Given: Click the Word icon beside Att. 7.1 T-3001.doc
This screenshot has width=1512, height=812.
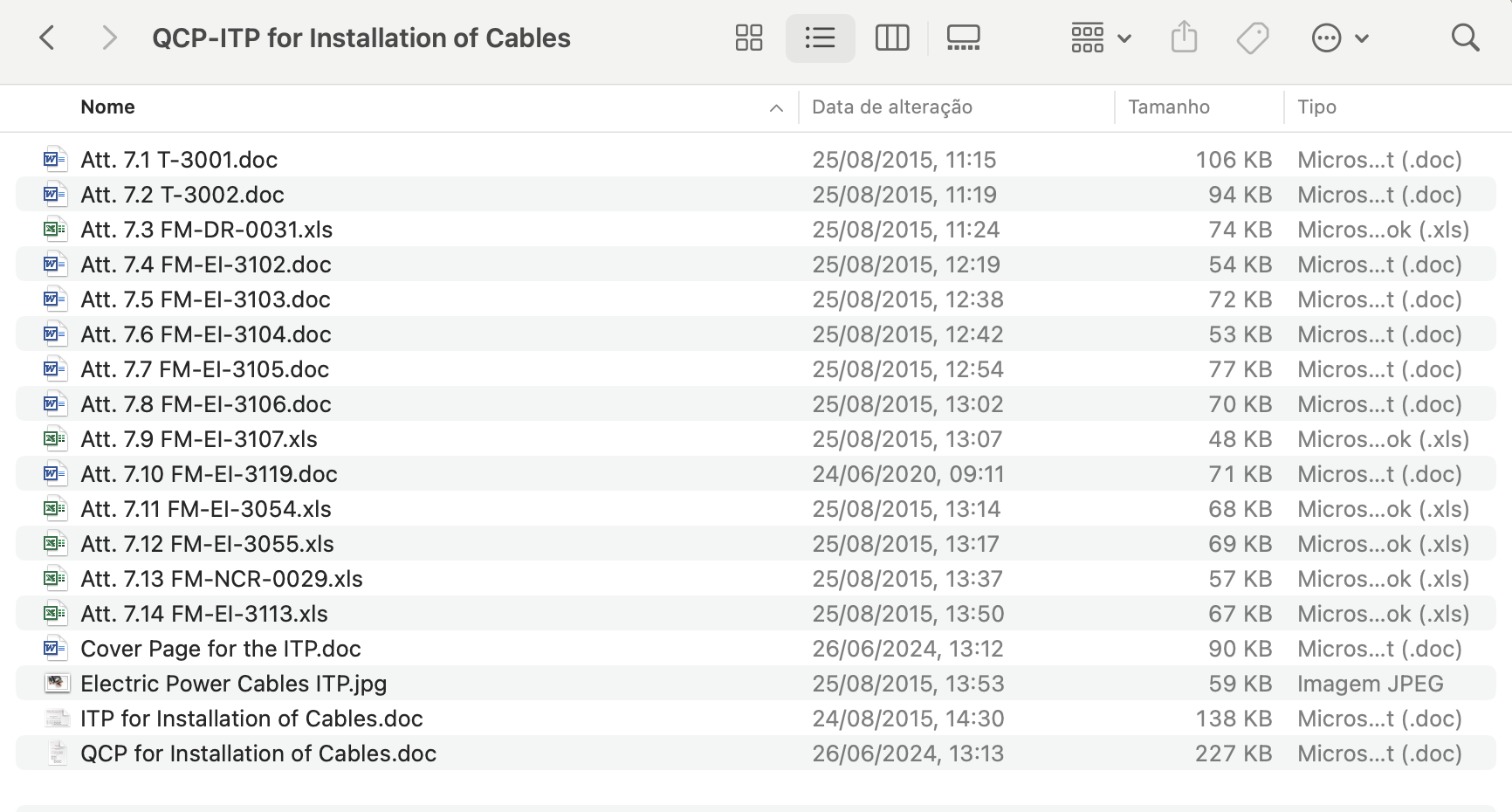Looking at the screenshot, I should click(55, 159).
